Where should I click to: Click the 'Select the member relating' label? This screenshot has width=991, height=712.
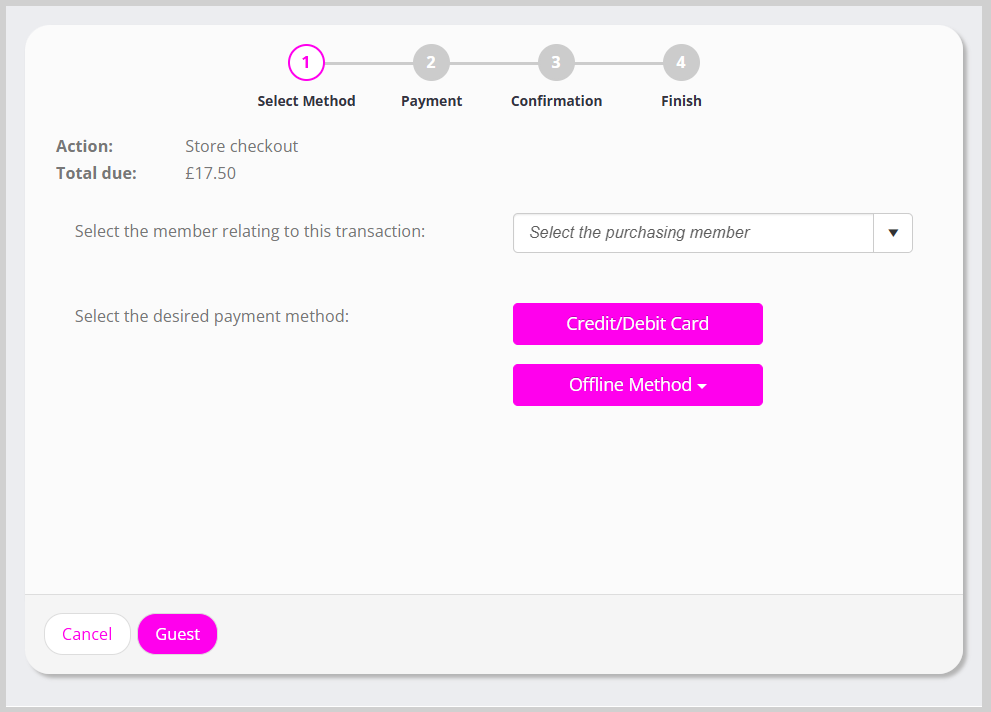click(250, 231)
